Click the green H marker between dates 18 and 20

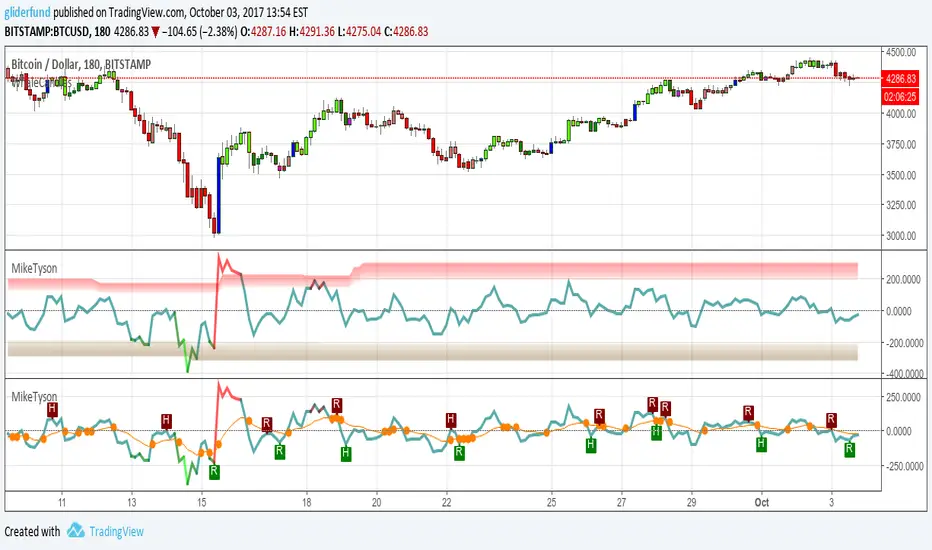[345, 454]
